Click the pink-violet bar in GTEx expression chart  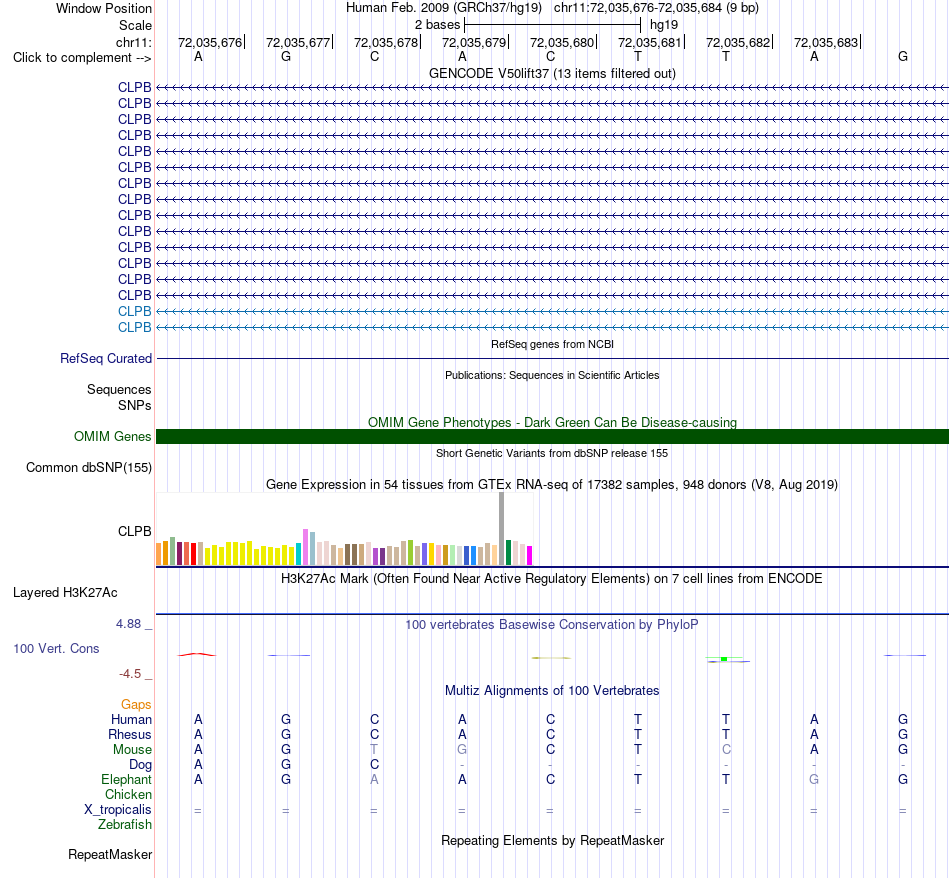pos(306,547)
